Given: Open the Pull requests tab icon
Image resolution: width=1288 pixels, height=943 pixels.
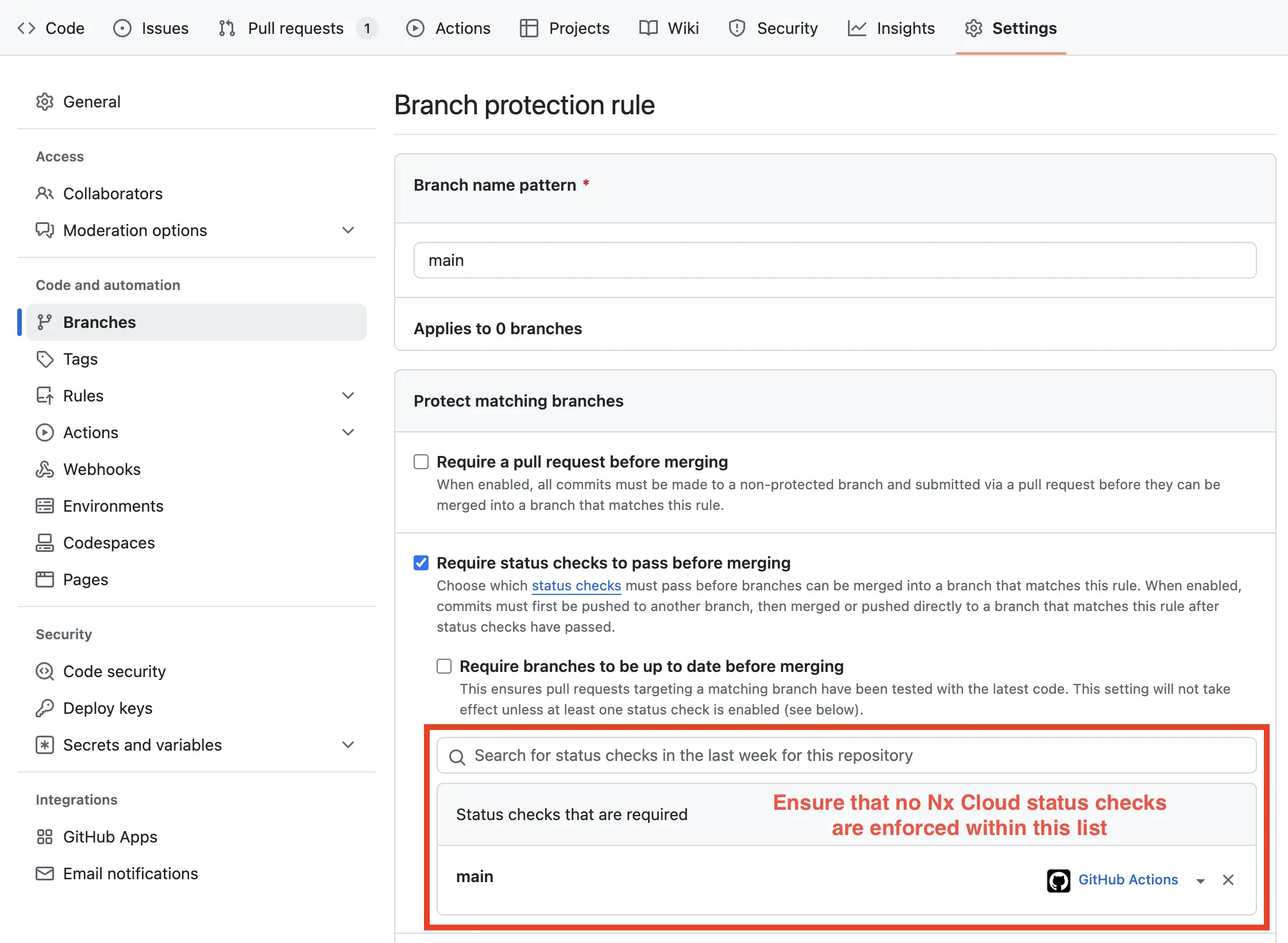Looking at the screenshot, I should click(x=225, y=28).
